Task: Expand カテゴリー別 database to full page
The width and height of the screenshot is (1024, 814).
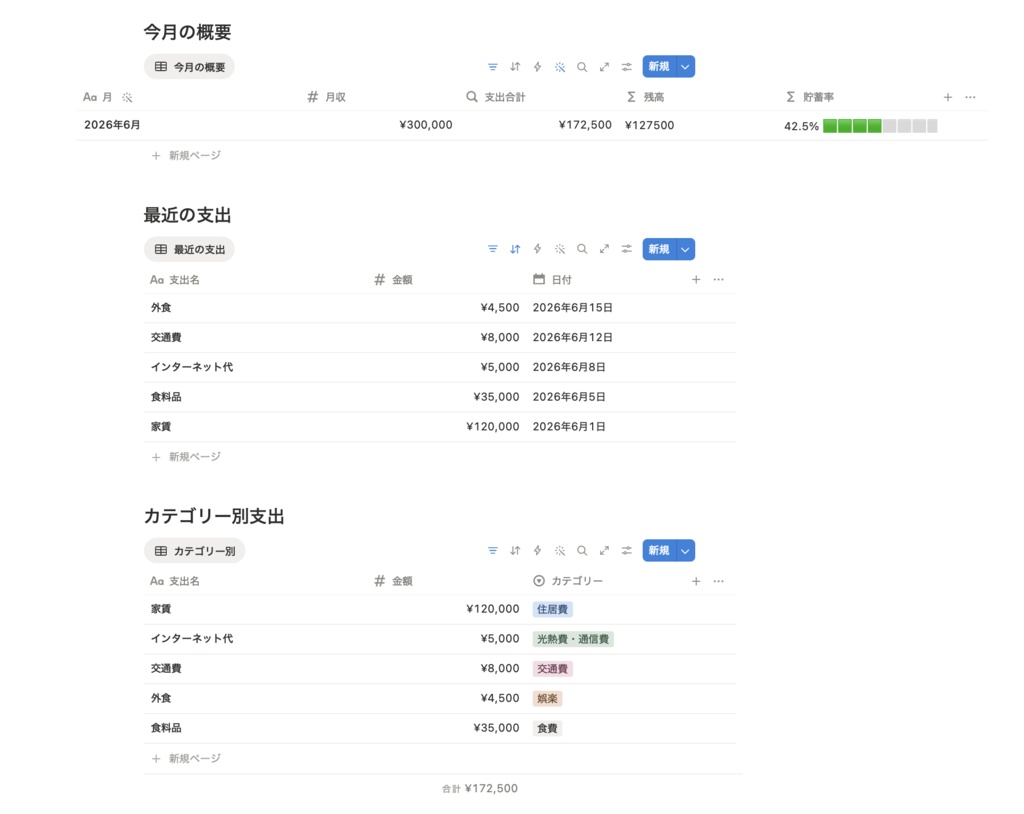Action: pyautogui.click(x=604, y=551)
